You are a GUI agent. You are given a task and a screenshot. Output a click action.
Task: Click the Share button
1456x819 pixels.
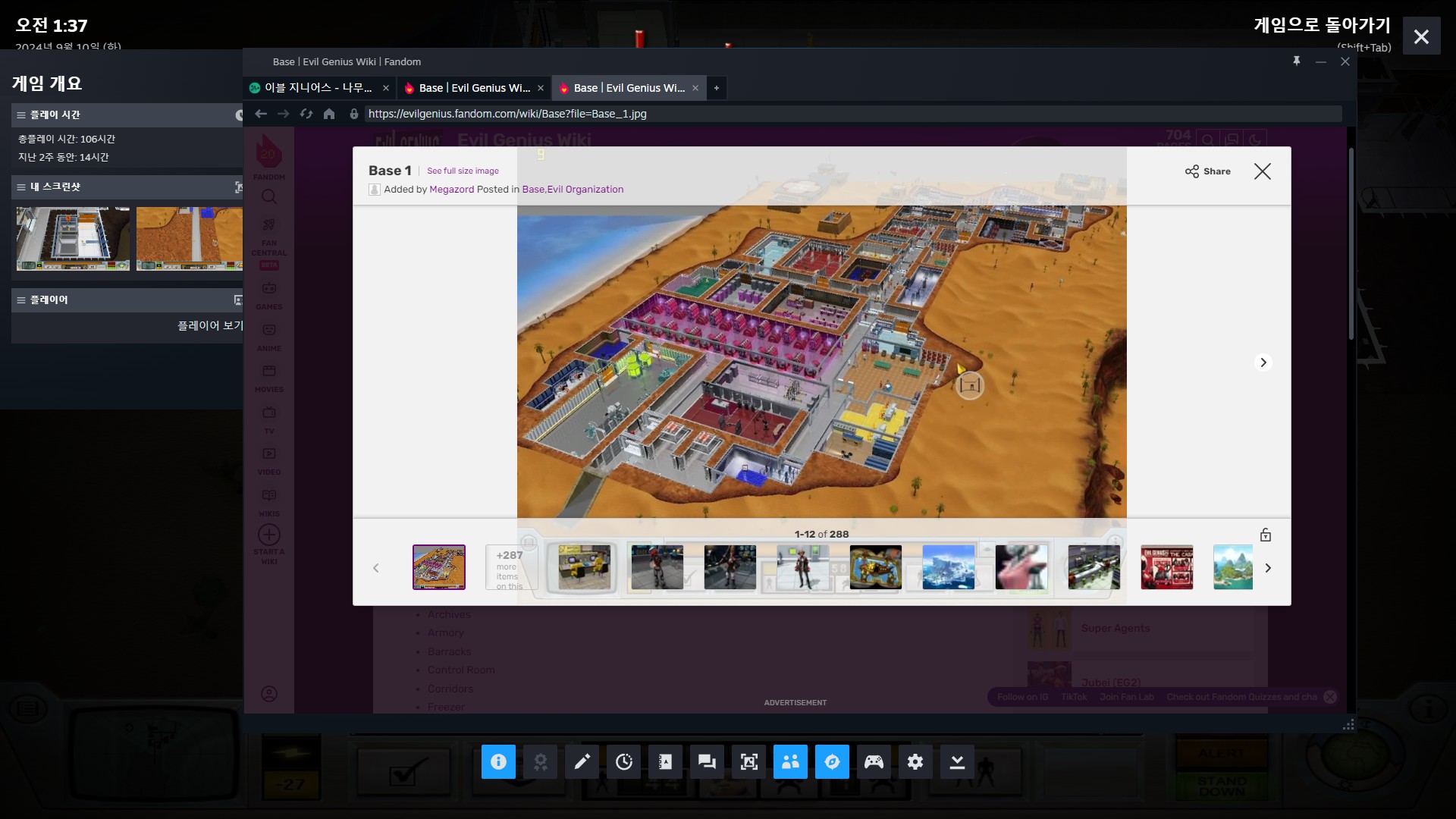pyautogui.click(x=1208, y=171)
